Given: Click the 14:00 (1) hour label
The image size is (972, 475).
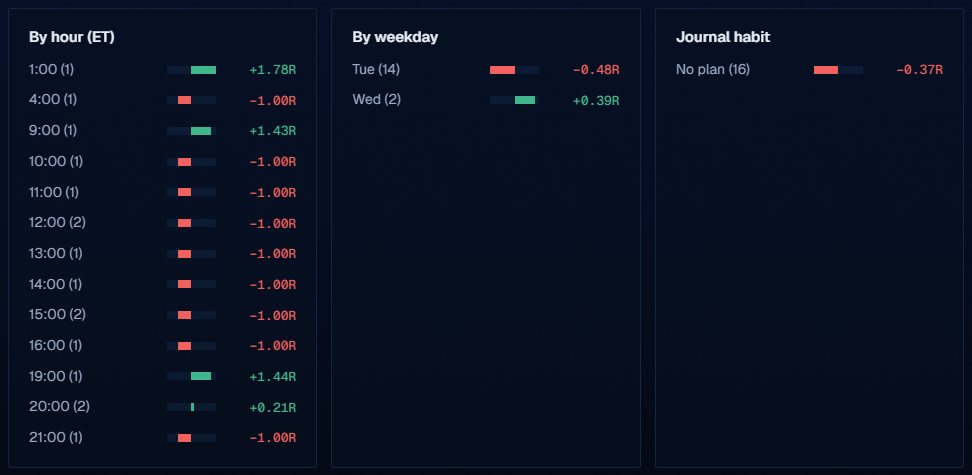Looking at the screenshot, I should coord(56,284).
